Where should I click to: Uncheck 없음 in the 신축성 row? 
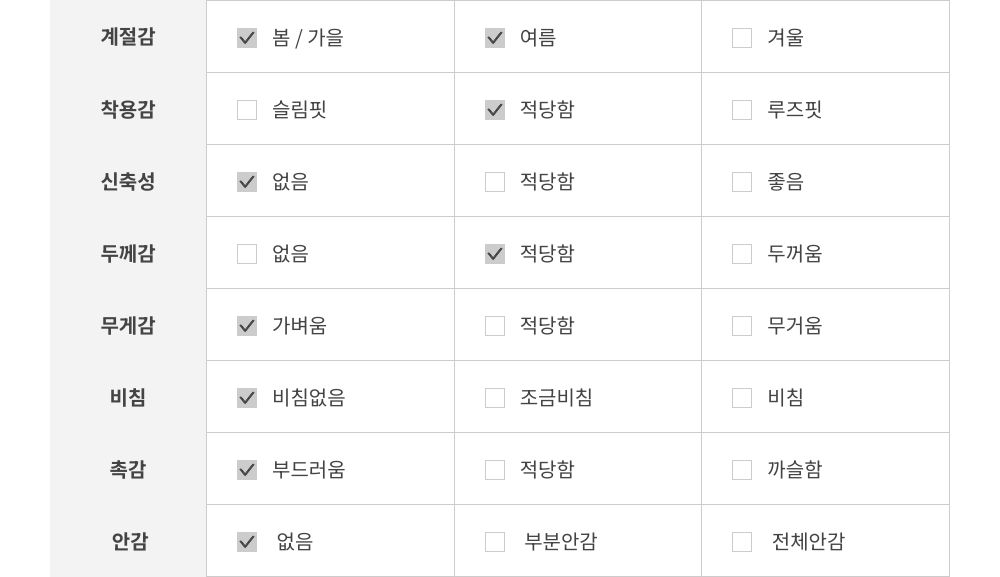[247, 182]
